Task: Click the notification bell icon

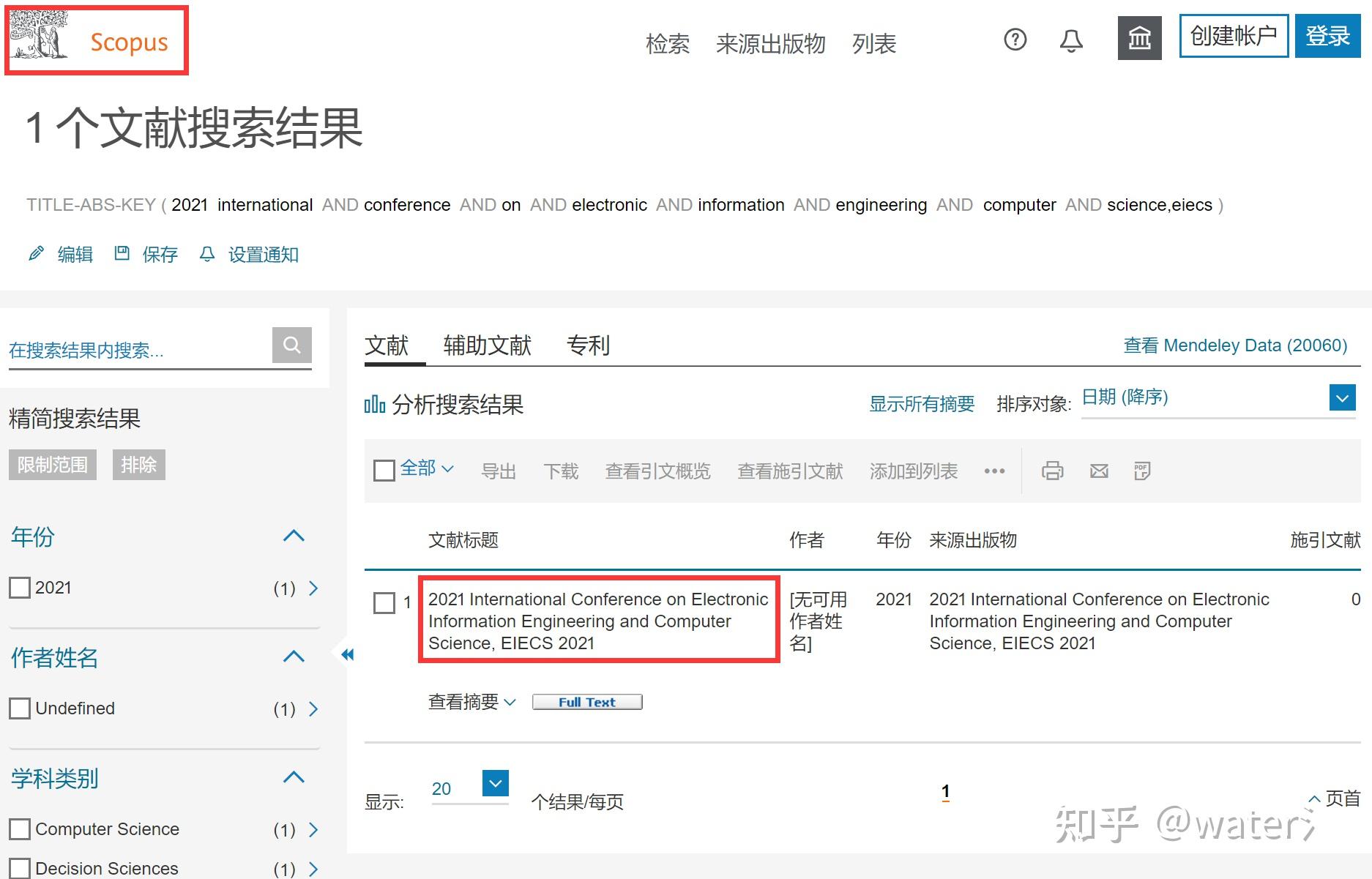Action: click(x=1070, y=40)
